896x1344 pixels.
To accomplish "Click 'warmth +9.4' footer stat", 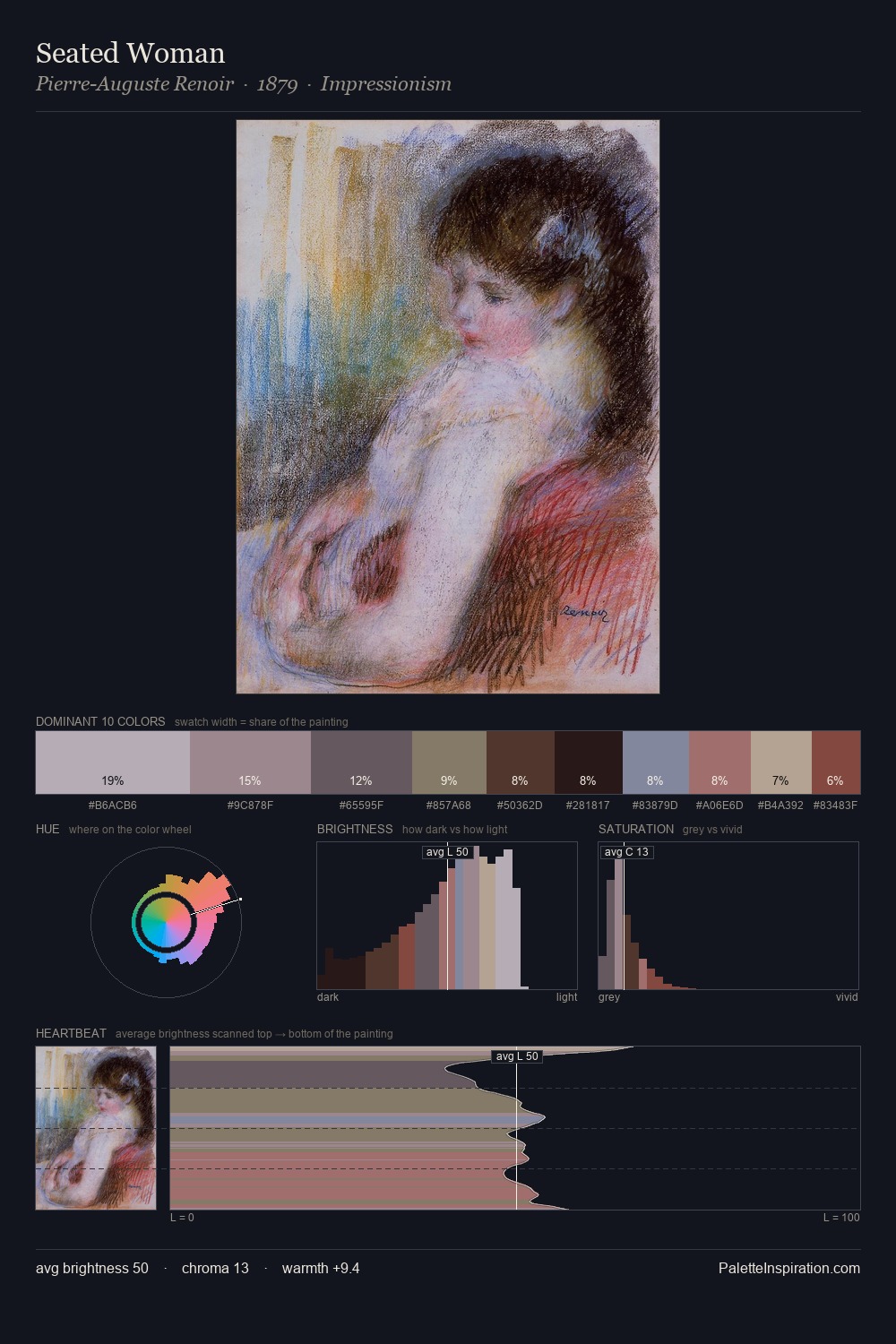I will [321, 1268].
